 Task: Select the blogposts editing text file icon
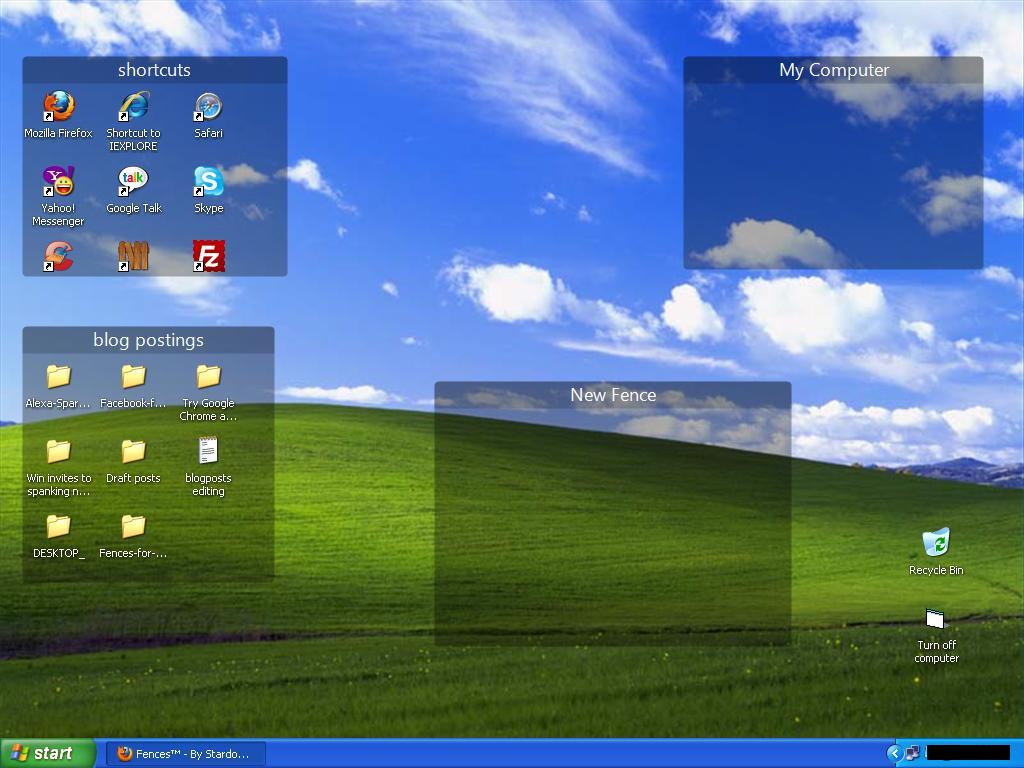click(208, 451)
